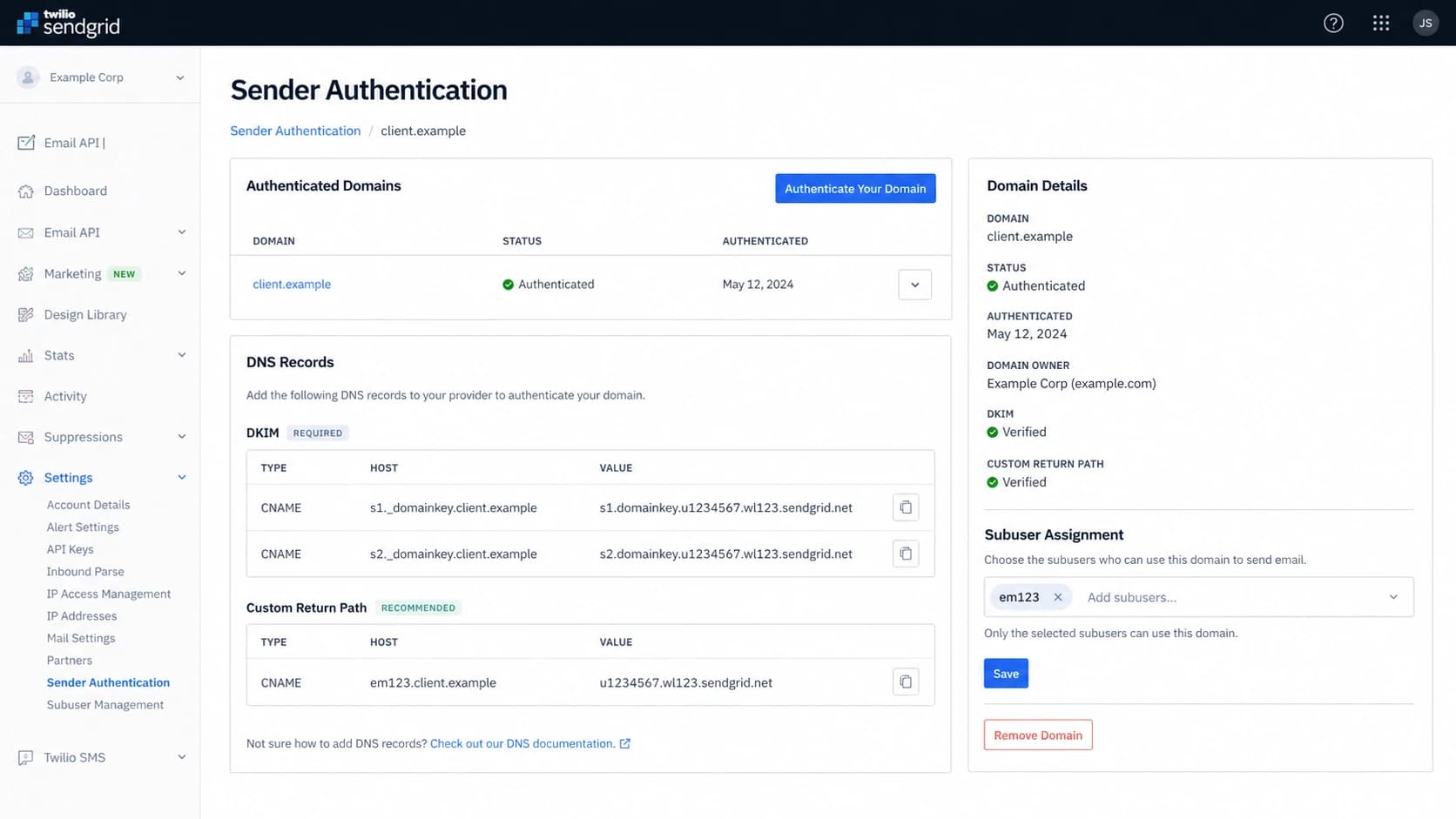Click the Design Library icon
This screenshot has height=819, width=1456.
coord(26,315)
